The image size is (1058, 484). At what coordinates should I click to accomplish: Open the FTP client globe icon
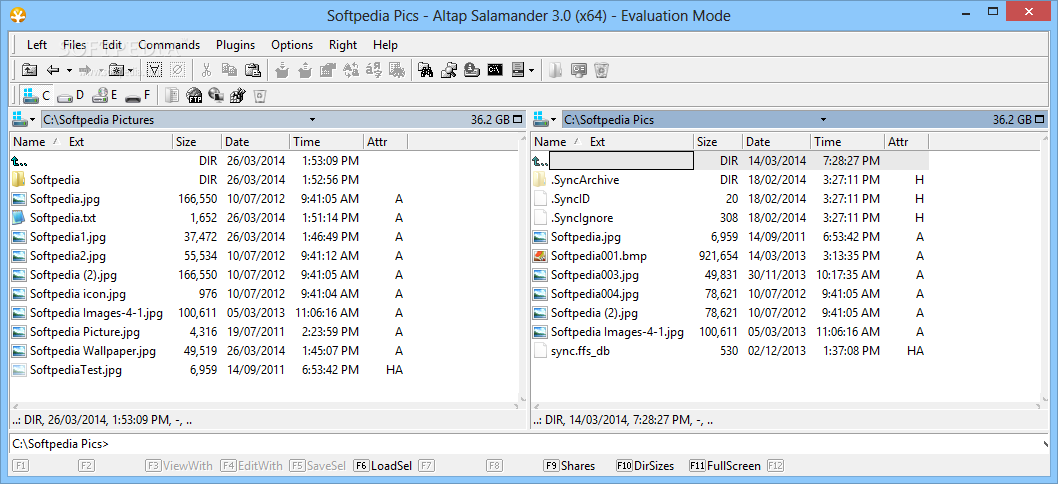[x=194, y=95]
